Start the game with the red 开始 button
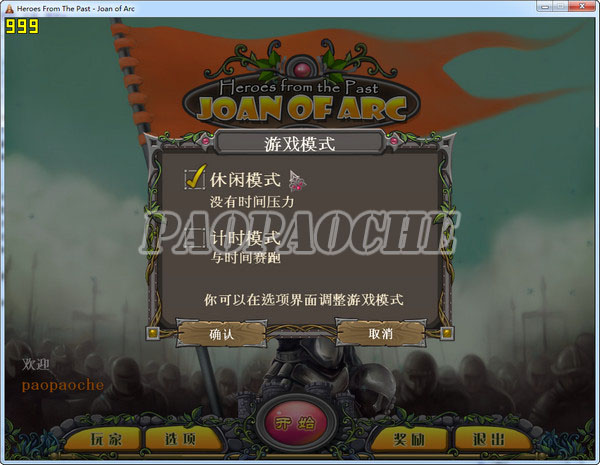The width and height of the screenshot is (600, 465). pyautogui.click(x=296, y=424)
